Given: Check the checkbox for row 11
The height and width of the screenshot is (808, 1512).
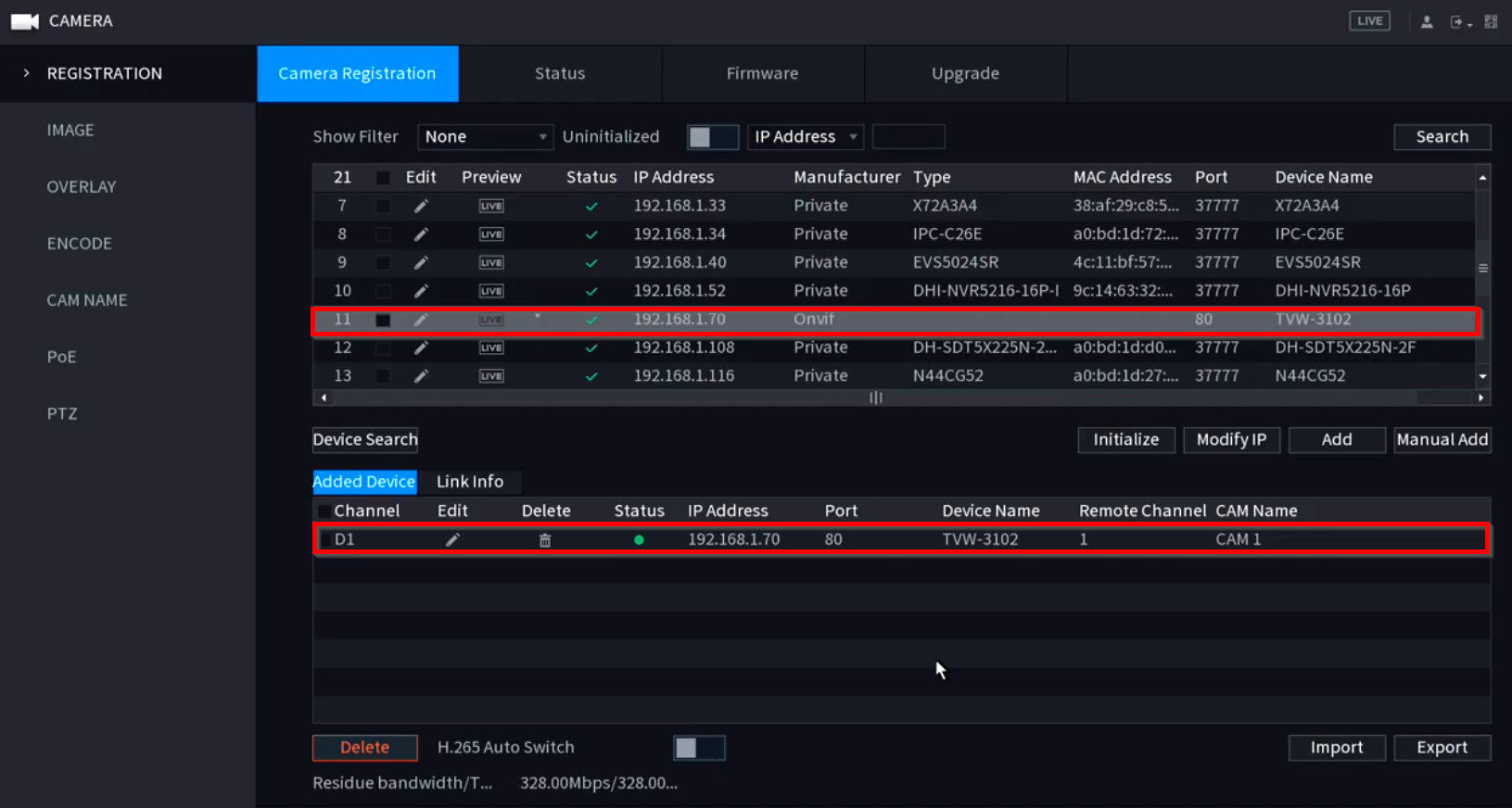Looking at the screenshot, I should click(x=382, y=320).
